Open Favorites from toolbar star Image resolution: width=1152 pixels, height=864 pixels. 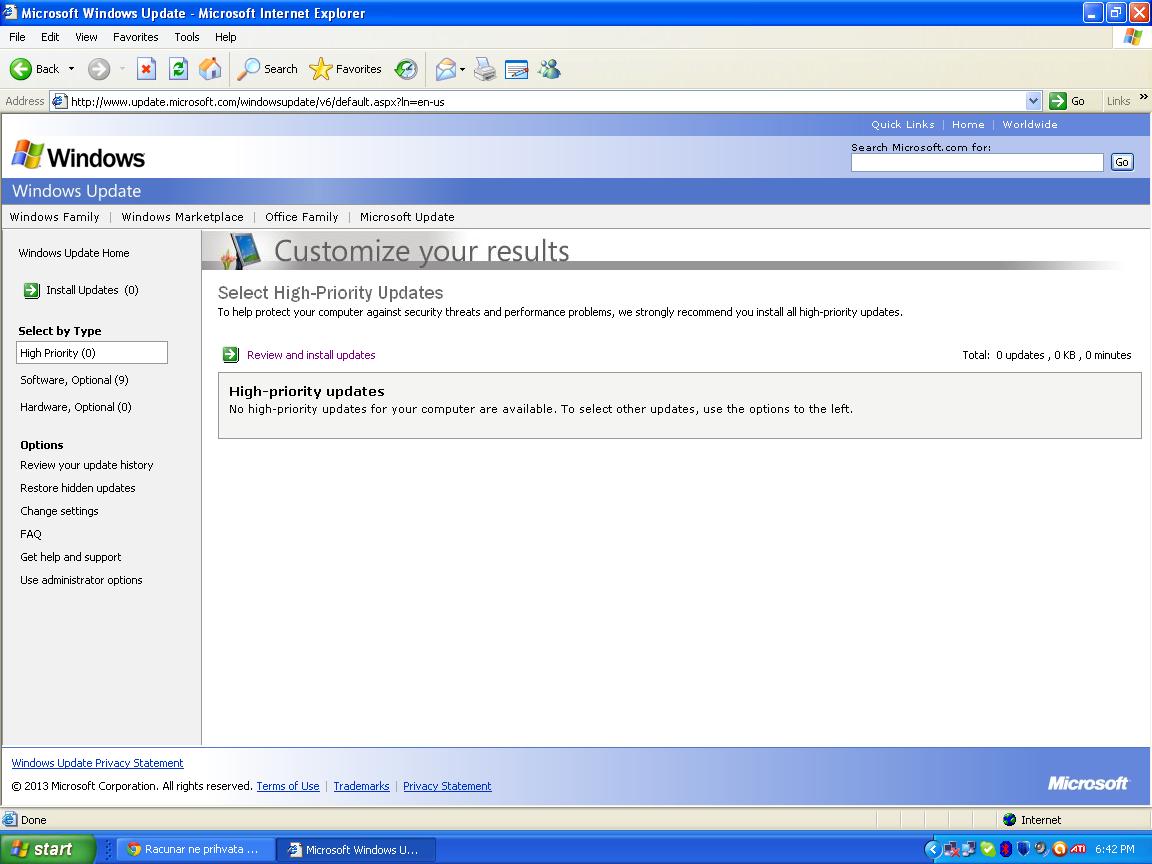point(345,69)
